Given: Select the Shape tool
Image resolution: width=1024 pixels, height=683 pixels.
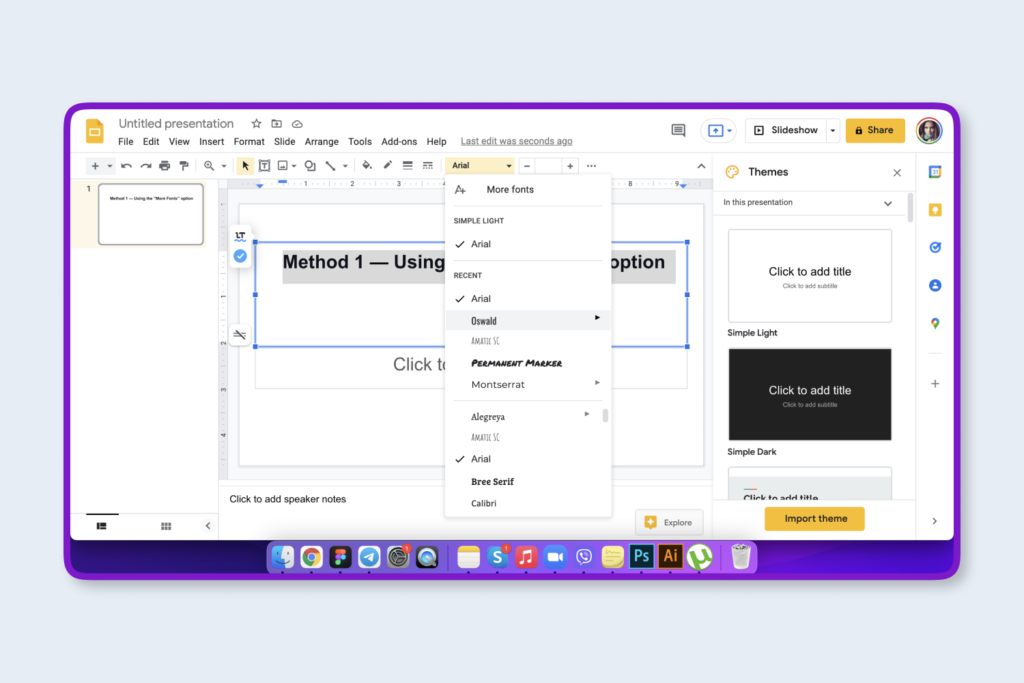Looking at the screenshot, I should click(308, 165).
